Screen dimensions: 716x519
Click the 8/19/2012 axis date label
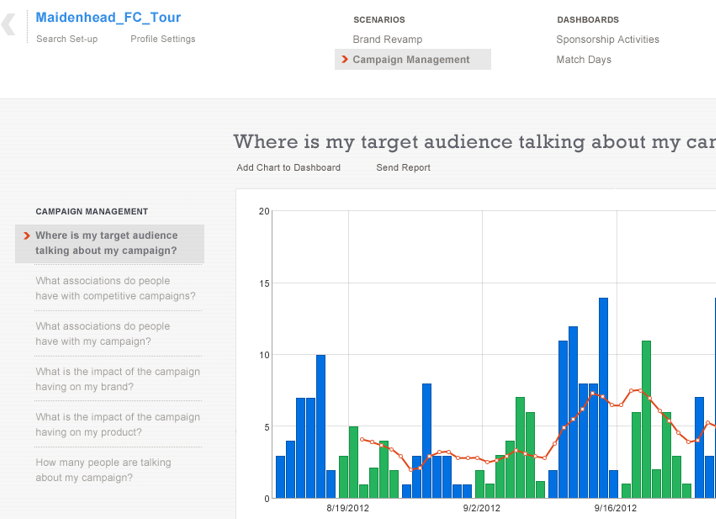pyautogui.click(x=347, y=508)
